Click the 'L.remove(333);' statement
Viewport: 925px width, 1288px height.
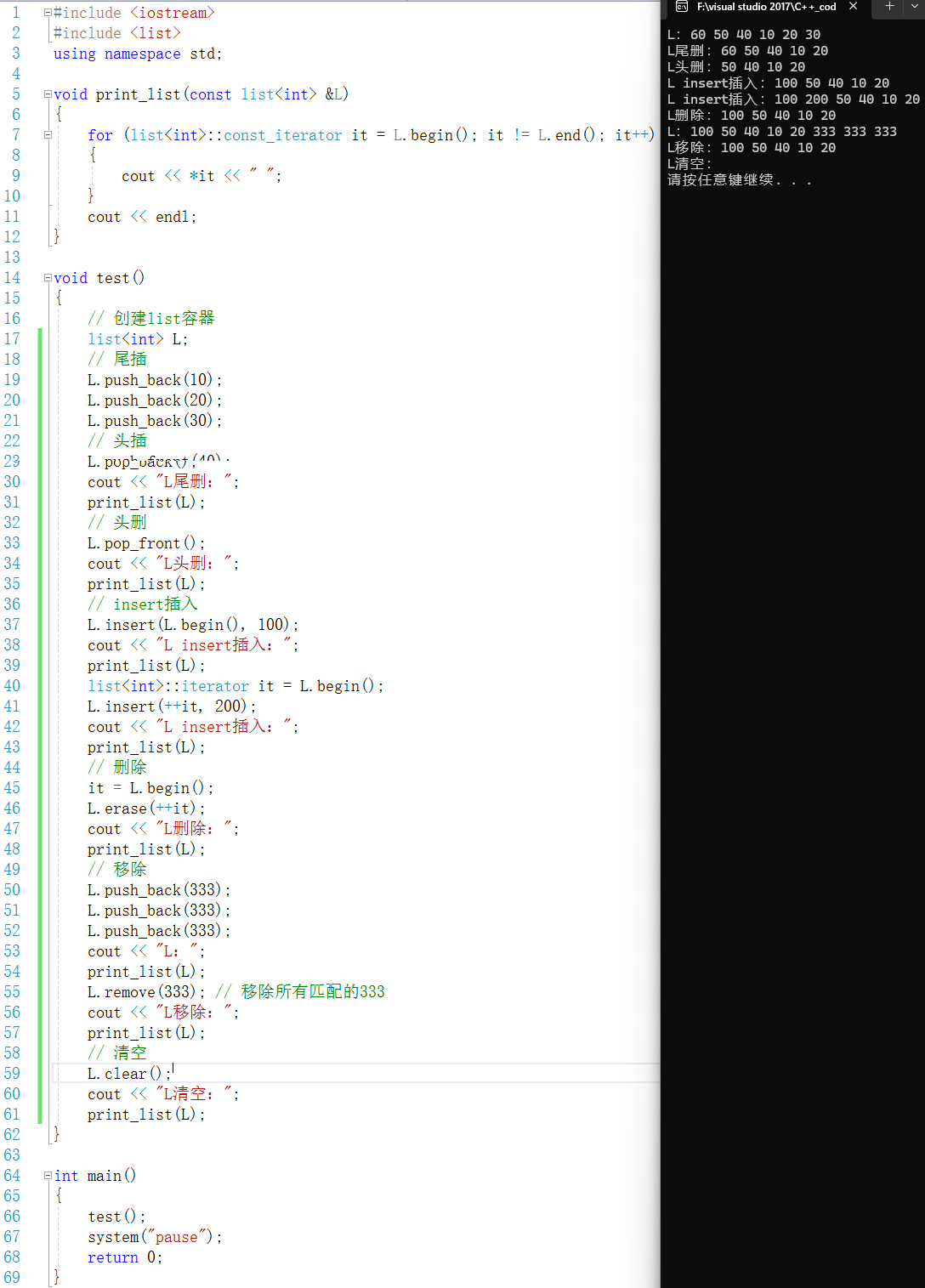click(146, 992)
